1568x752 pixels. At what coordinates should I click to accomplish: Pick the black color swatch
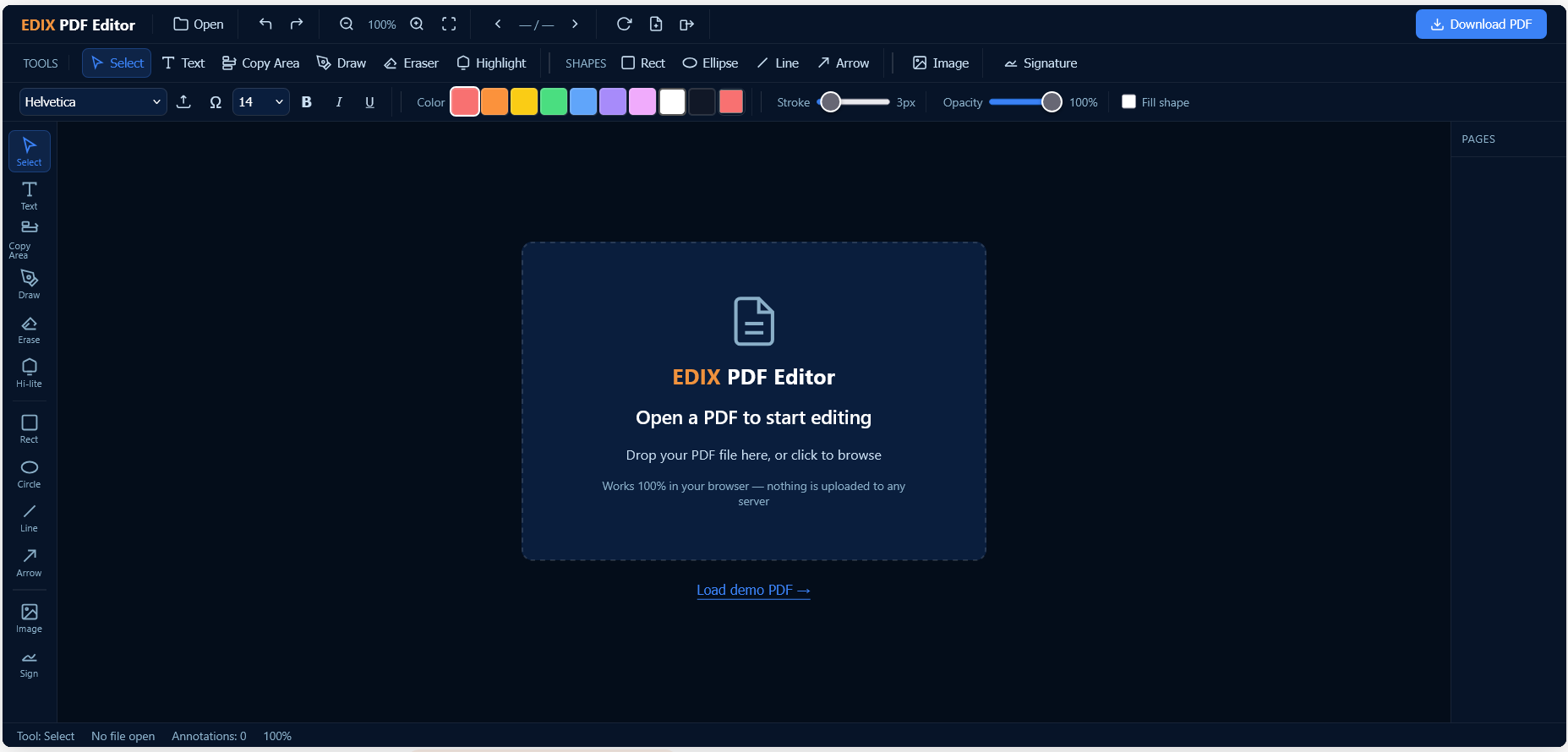pyautogui.click(x=702, y=101)
